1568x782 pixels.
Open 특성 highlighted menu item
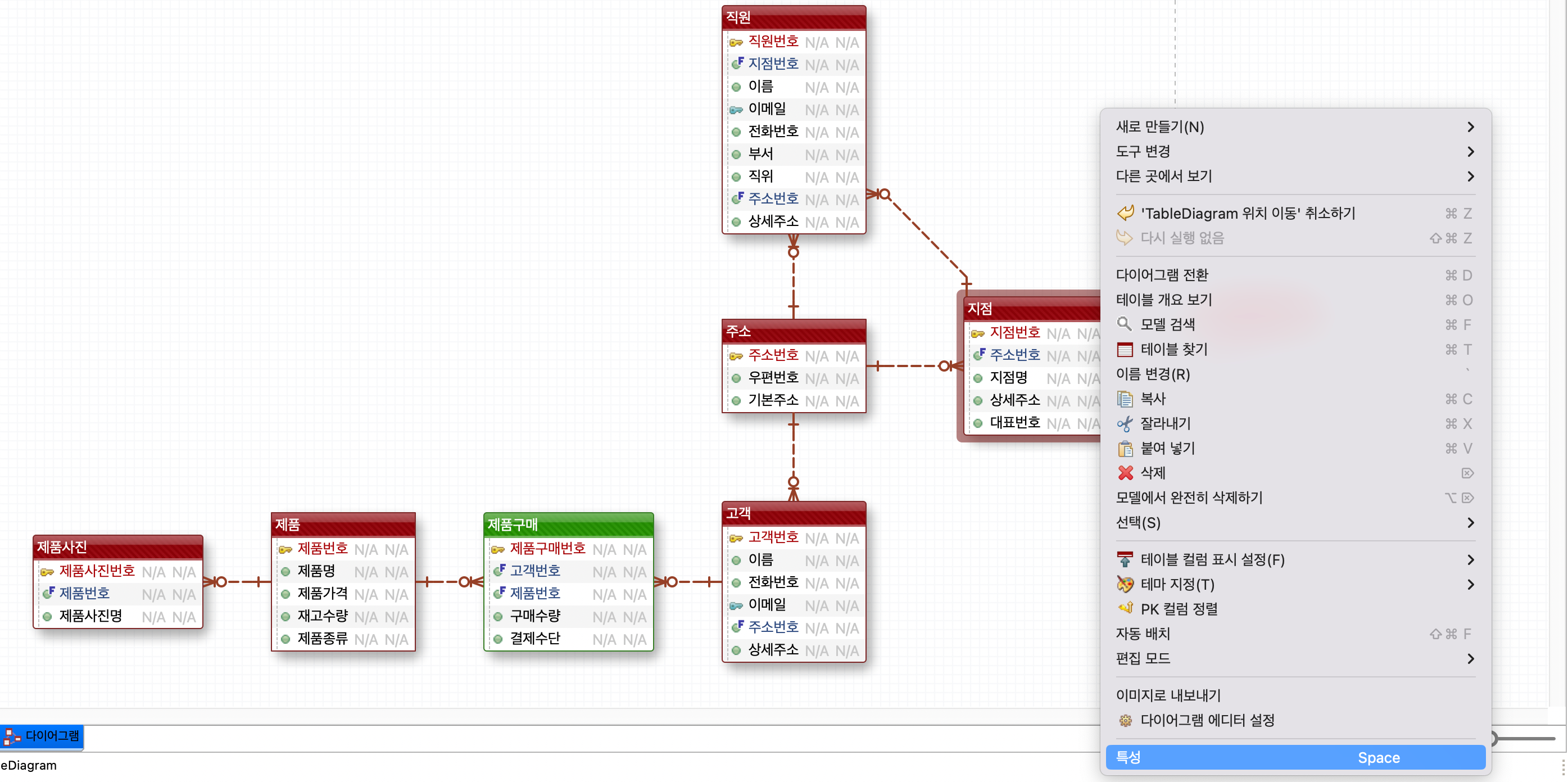(x=1295, y=758)
